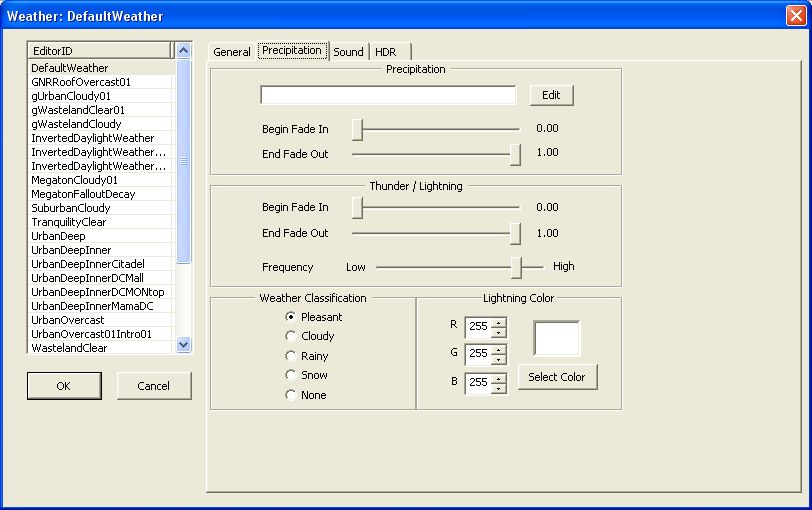
Task: Select UrbanOvercast01Intro01 in the list
Action: point(100,333)
